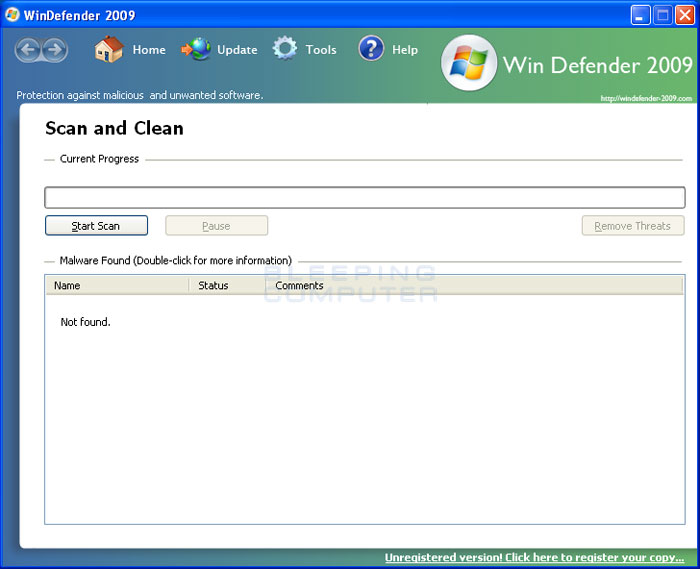Go forward with the right arrow button
This screenshot has height=569, width=700.
coord(55,50)
